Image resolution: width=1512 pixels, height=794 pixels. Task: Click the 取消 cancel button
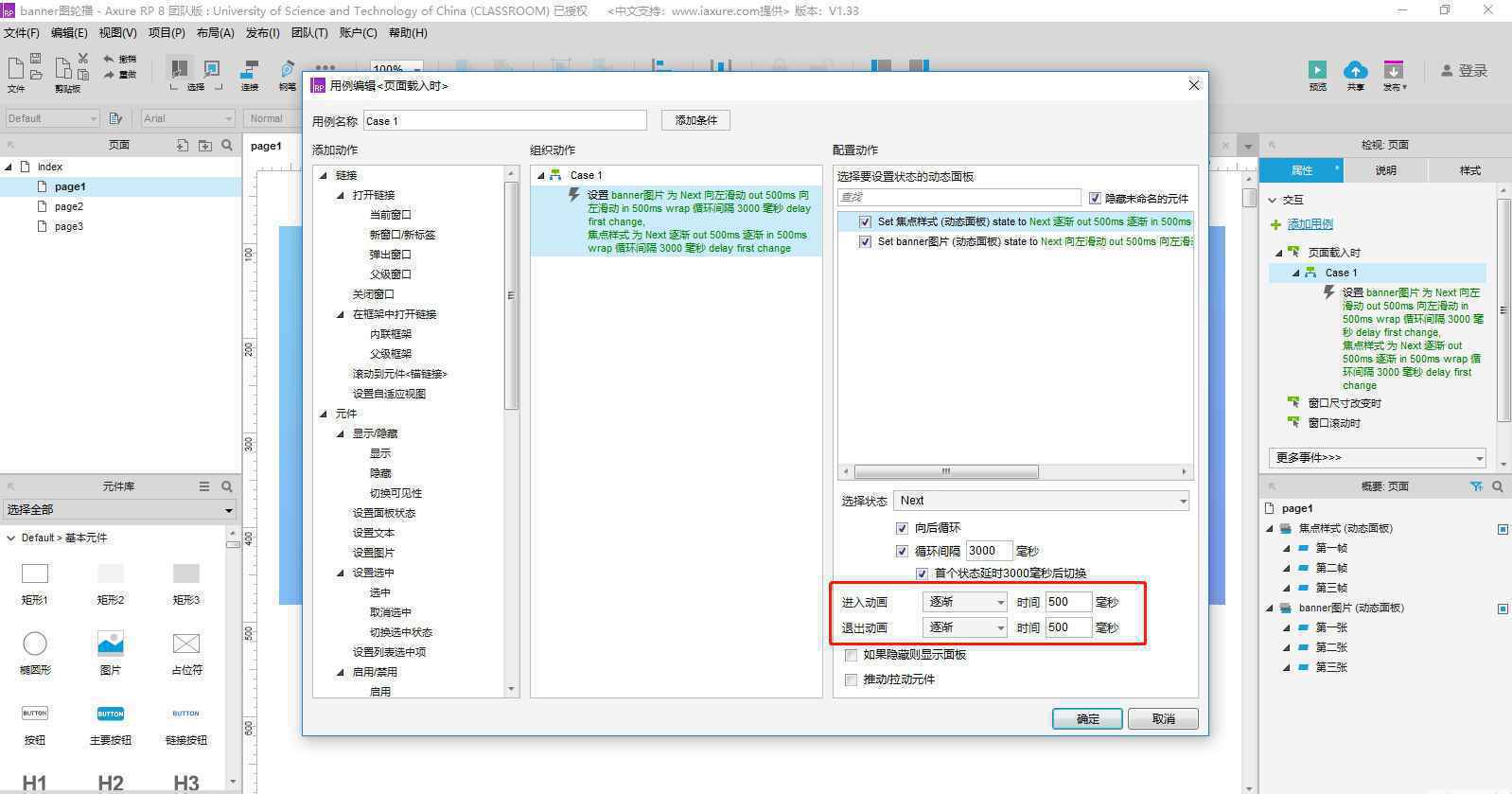tap(1163, 719)
